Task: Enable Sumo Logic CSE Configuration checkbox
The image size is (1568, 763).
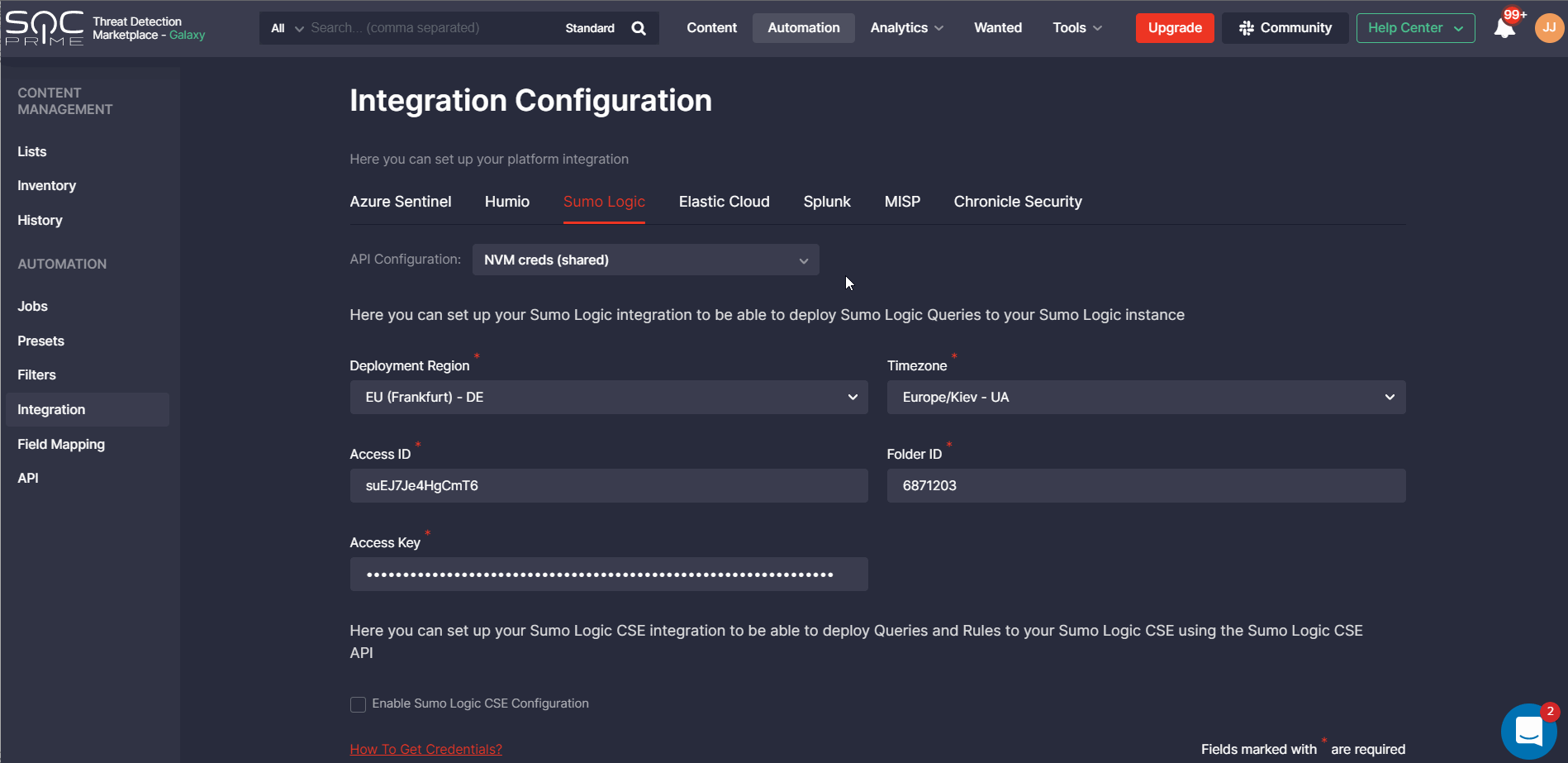Action: [x=358, y=704]
